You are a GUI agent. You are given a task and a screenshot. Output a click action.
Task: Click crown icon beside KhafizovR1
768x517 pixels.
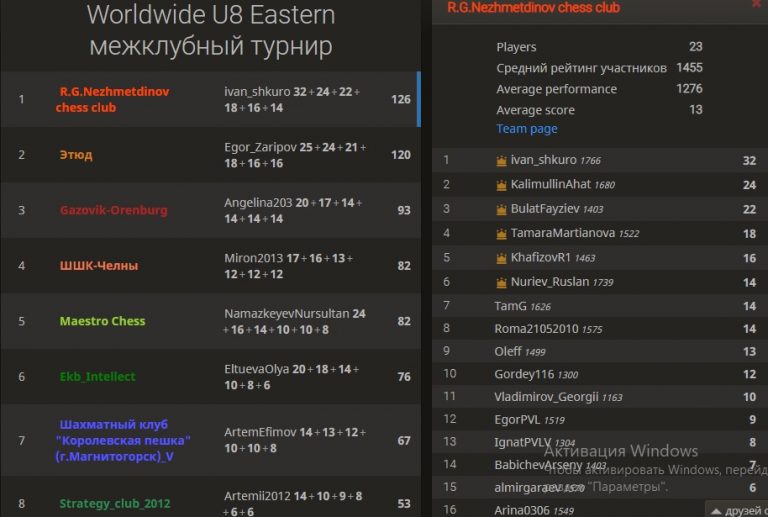click(502, 258)
